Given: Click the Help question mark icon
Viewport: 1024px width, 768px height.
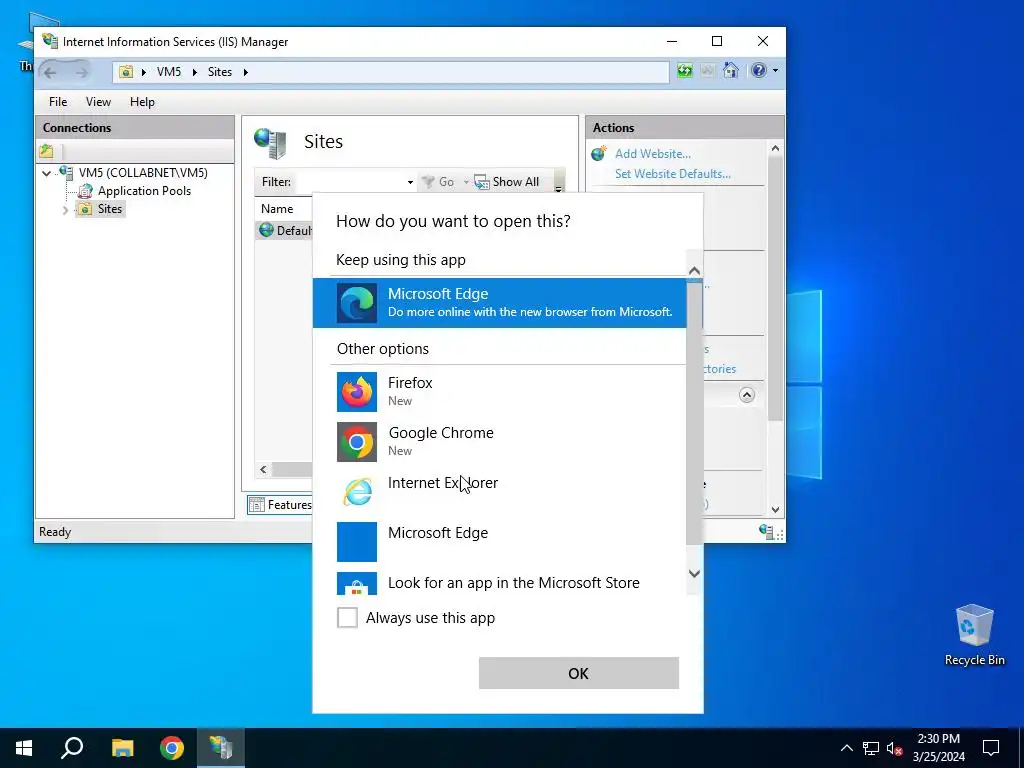Looking at the screenshot, I should (x=758, y=71).
